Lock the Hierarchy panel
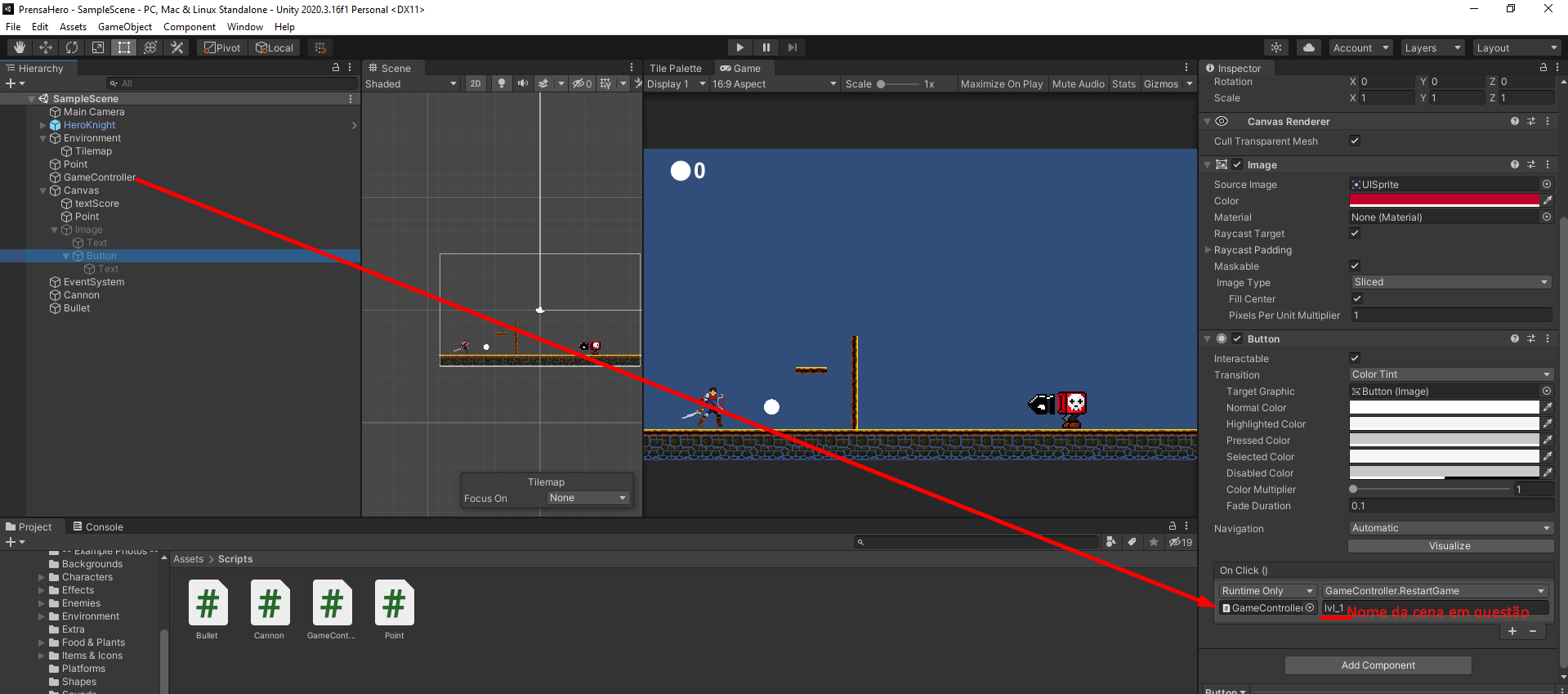The image size is (1568, 694). tap(336, 68)
